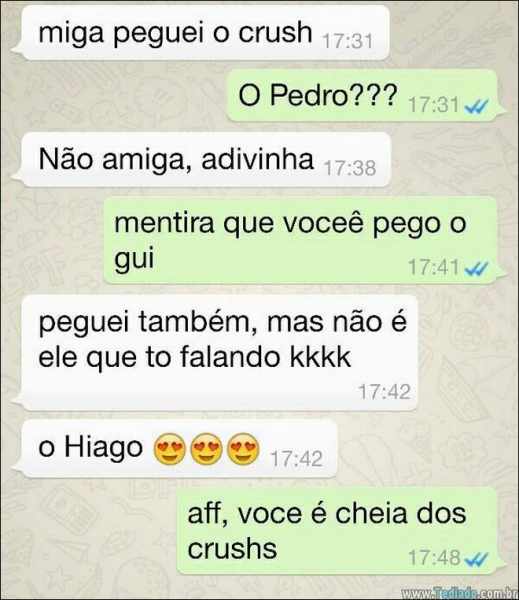The image size is (519, 600).
Task: Click the 17:42 timestamp next to emojis
Action: coord(296,459)
